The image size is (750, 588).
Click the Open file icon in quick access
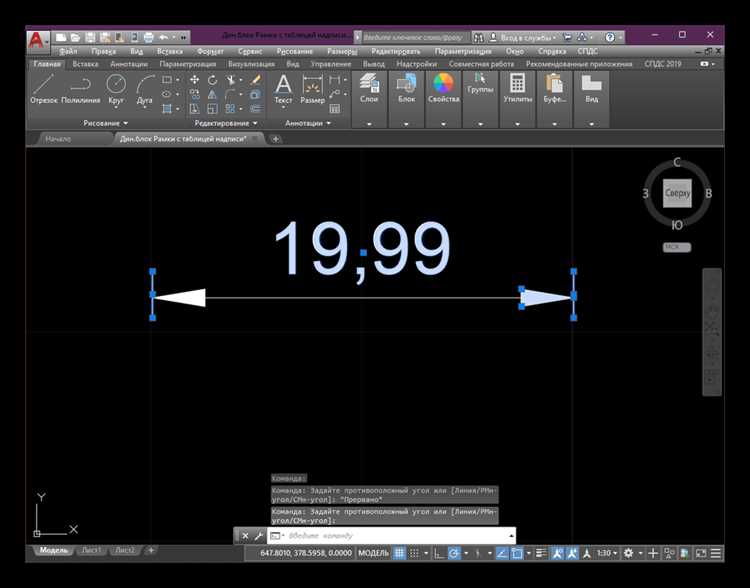tap(75, 37)
